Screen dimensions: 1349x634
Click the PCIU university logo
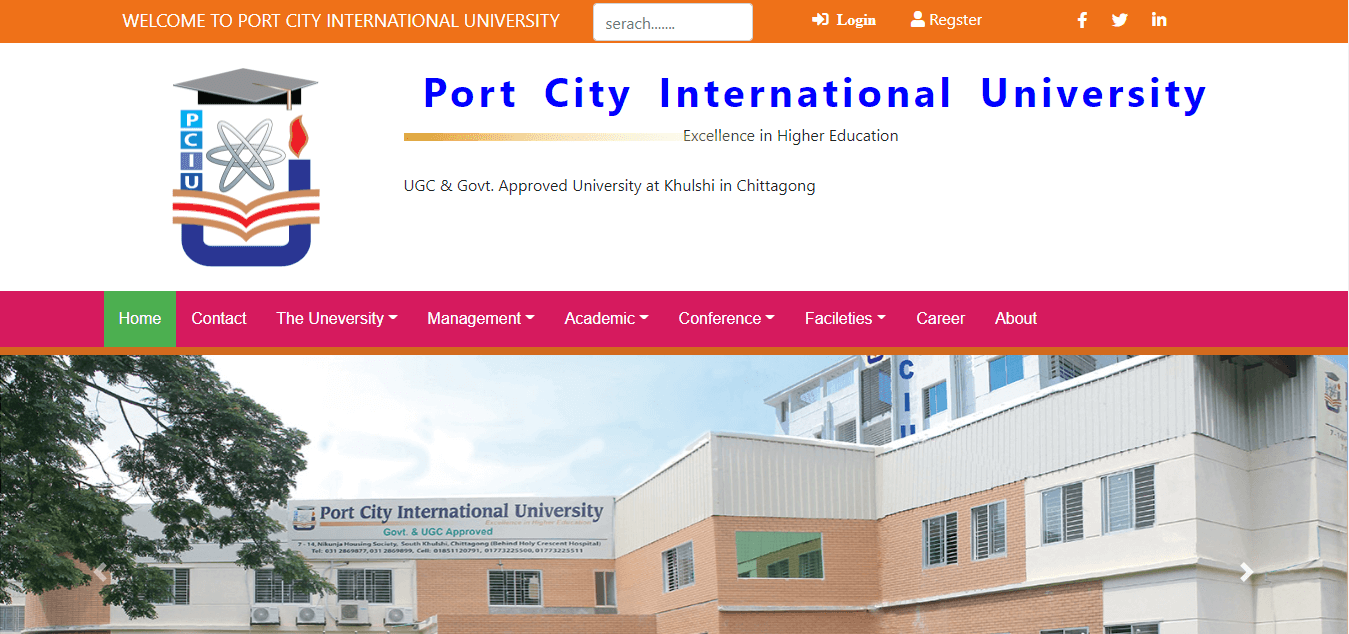click(x=246, y=168)
